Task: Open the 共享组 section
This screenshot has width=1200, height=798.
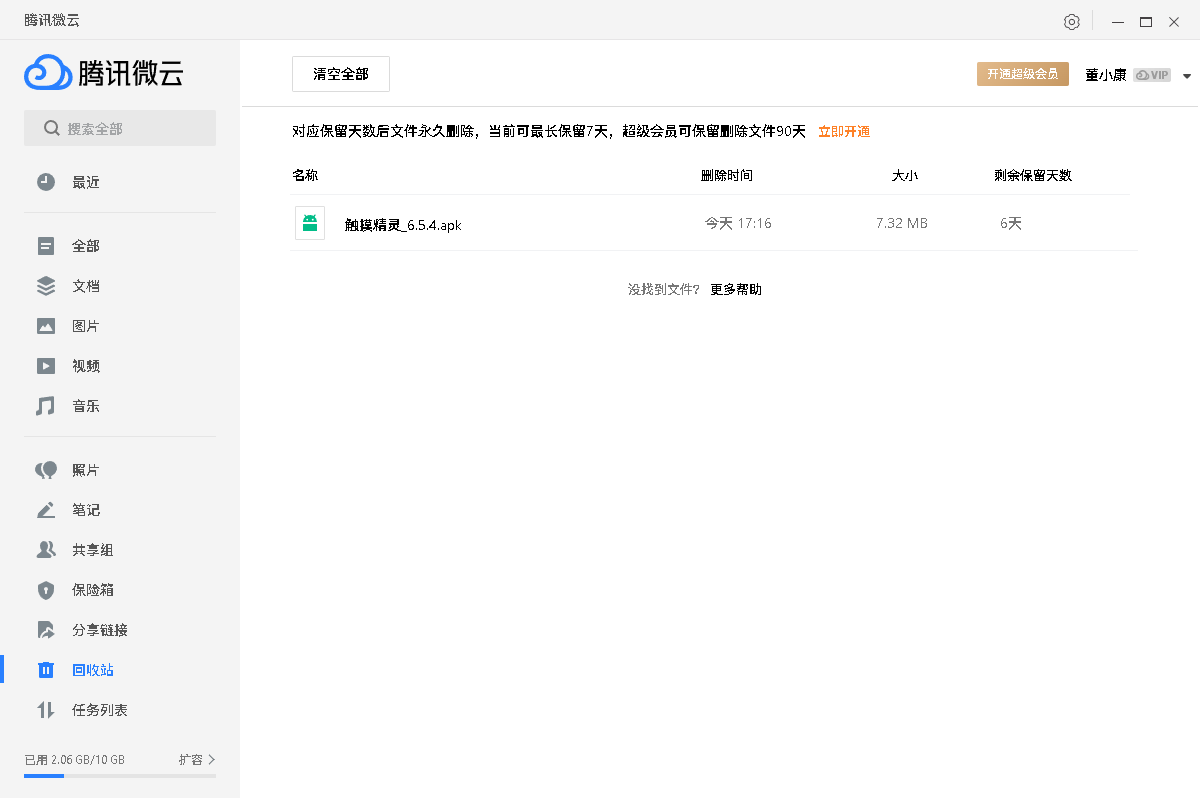Action: point(85,549)
